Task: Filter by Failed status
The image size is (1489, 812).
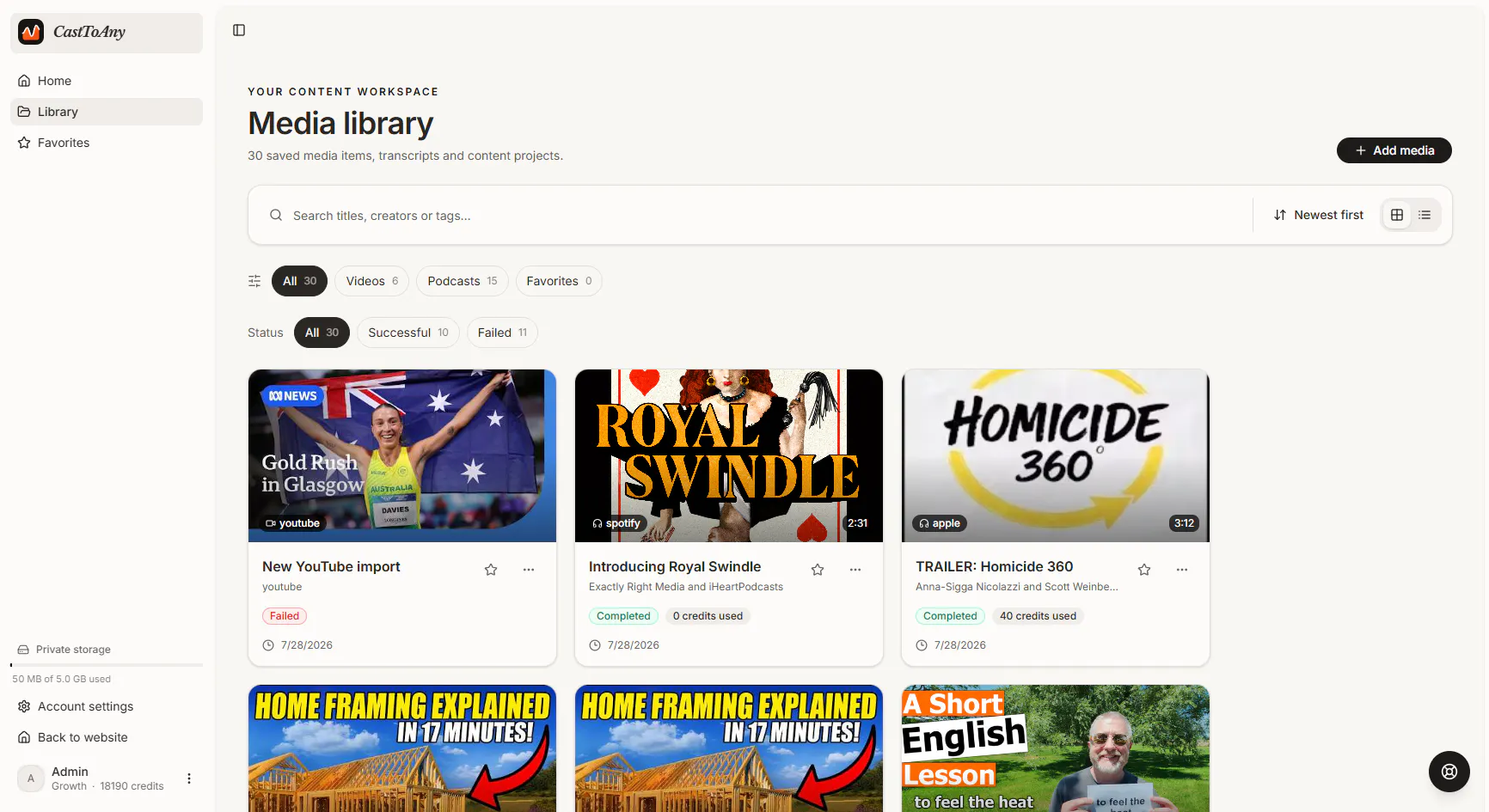Action: [502, 333]
